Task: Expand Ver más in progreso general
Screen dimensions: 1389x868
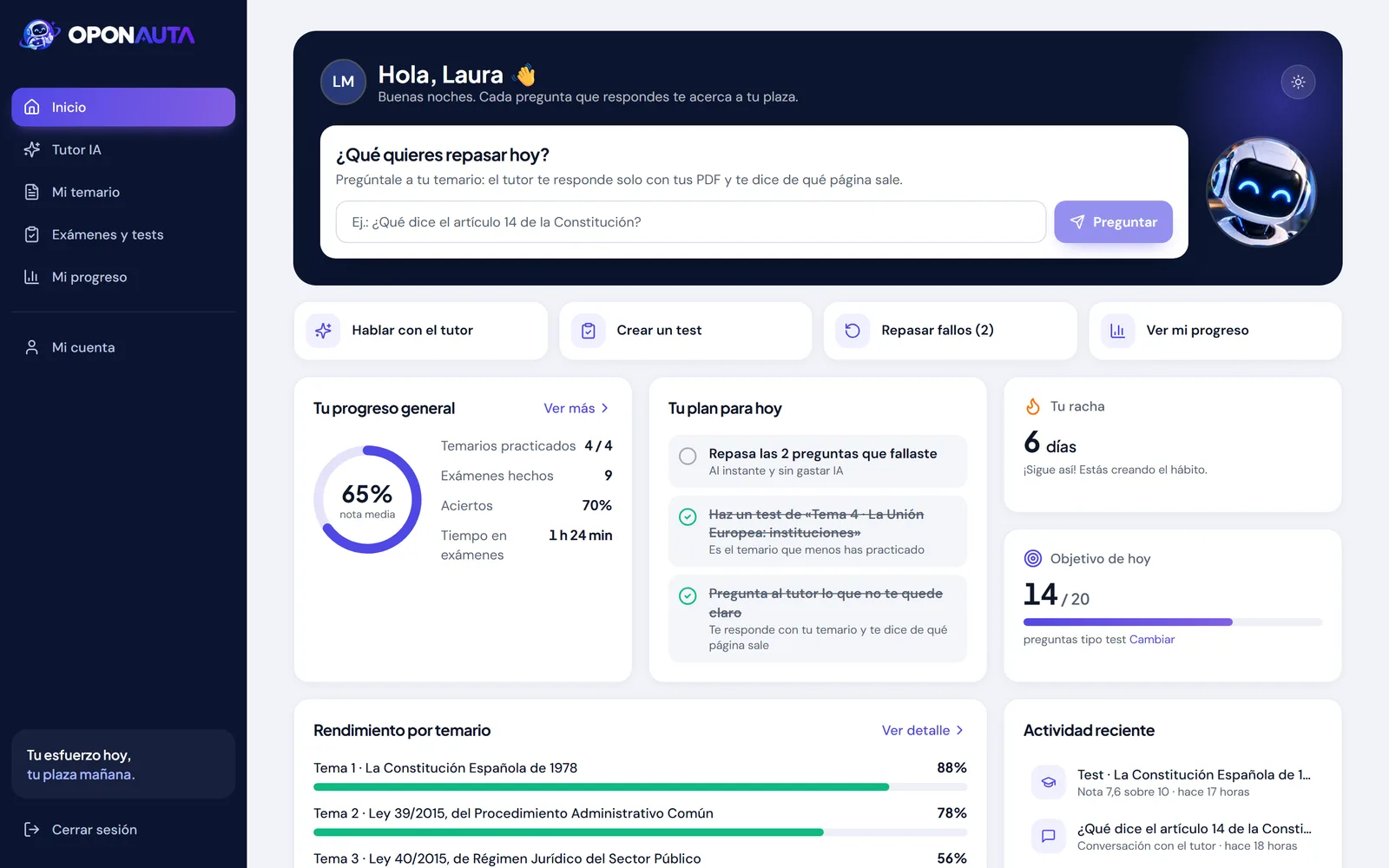Action: point(576,408)
